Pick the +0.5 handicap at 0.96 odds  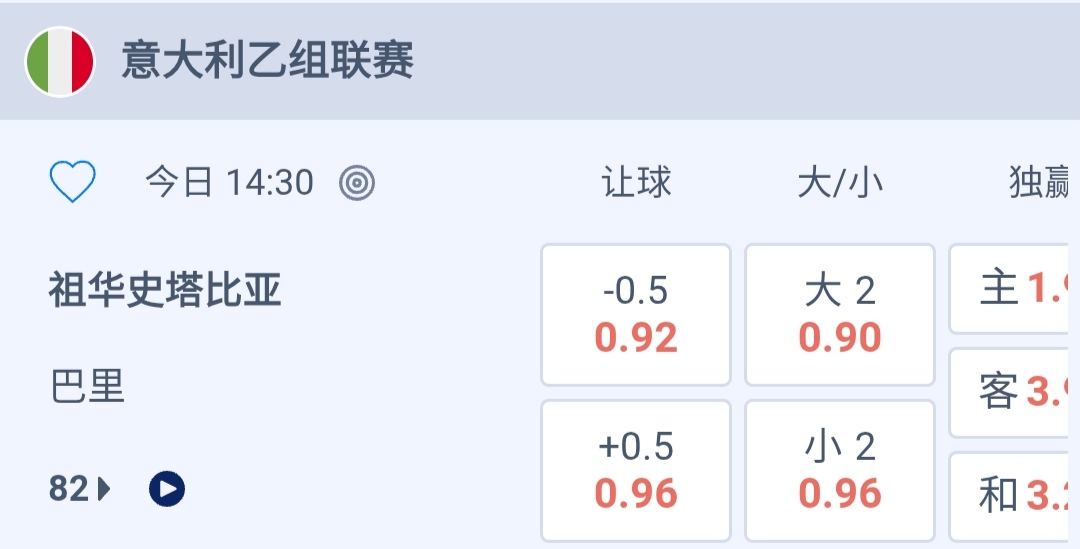click(636, 470)
